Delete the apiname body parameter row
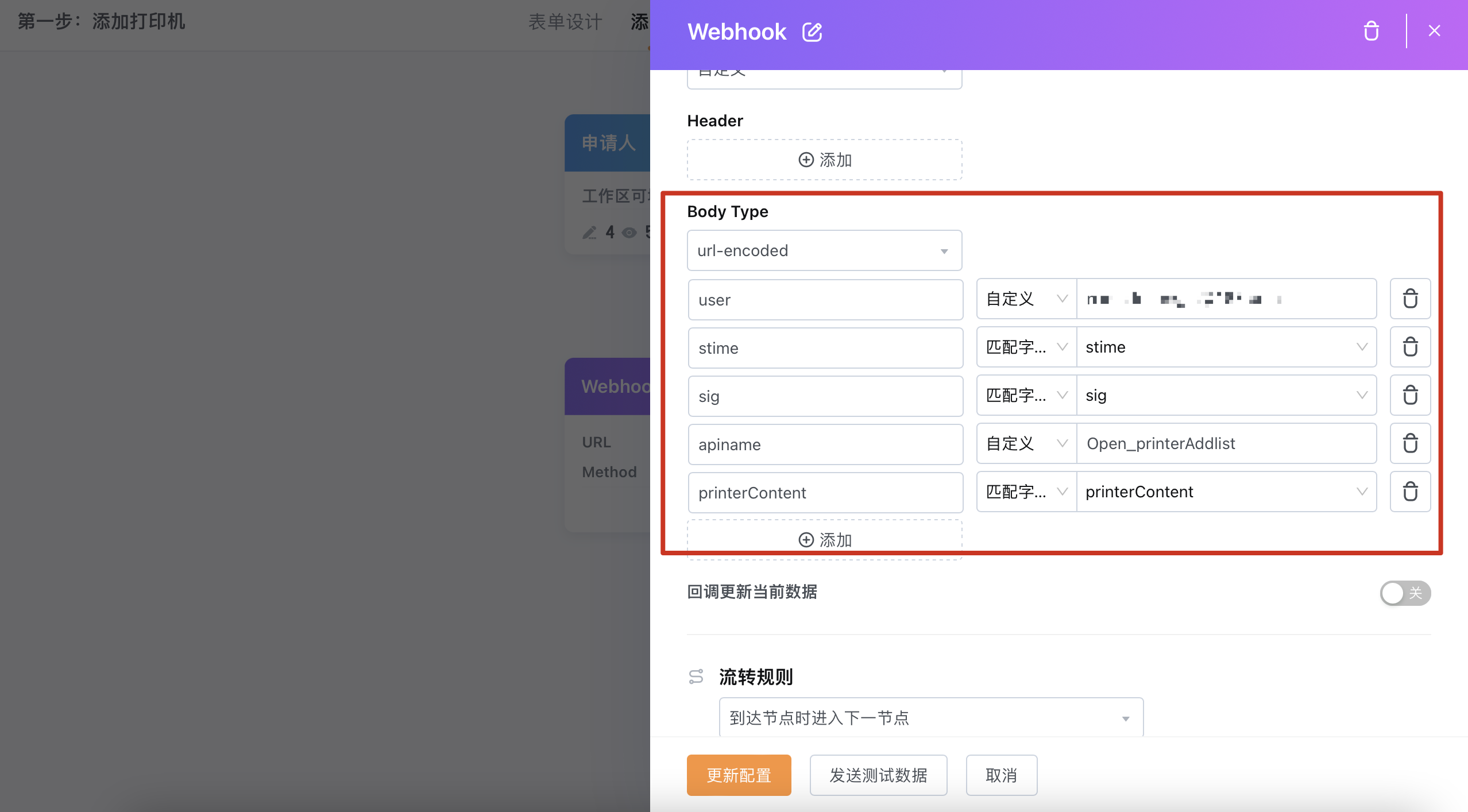The width and height of the screenshot is (1468, 812). click(x=1410, y=443)
